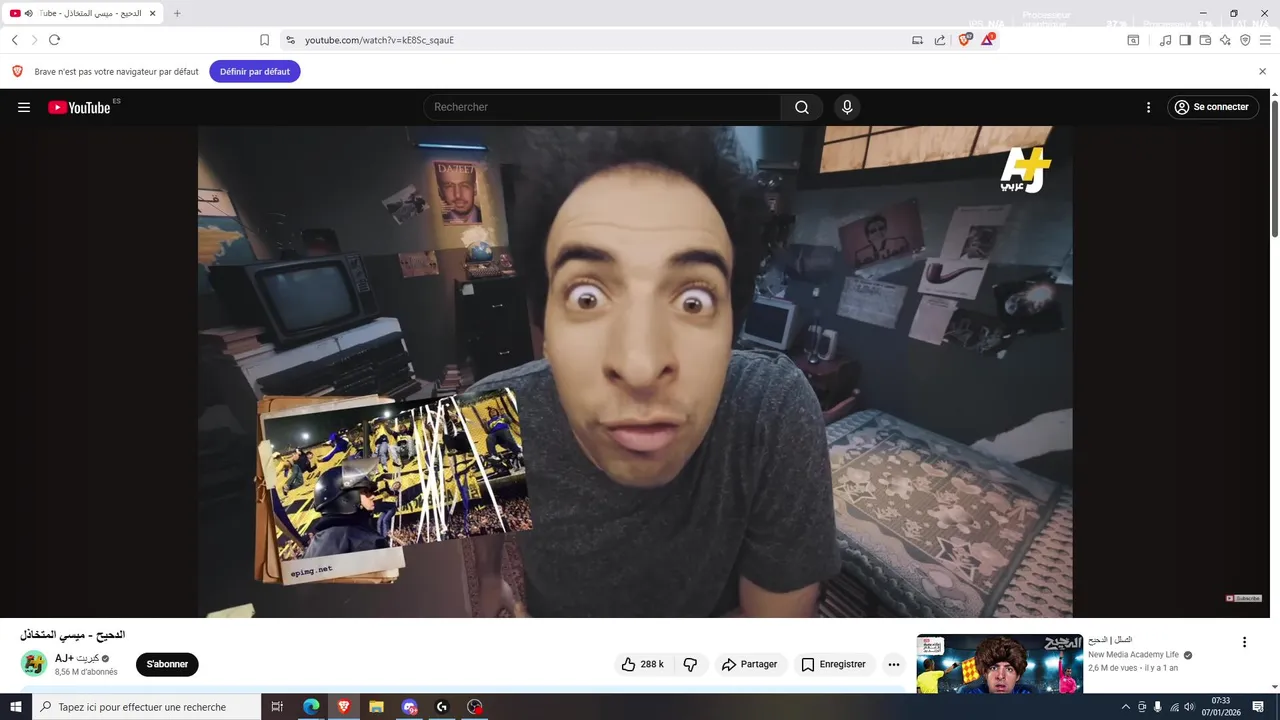Open Brave VPN shield icon

tap(1245, 40)
